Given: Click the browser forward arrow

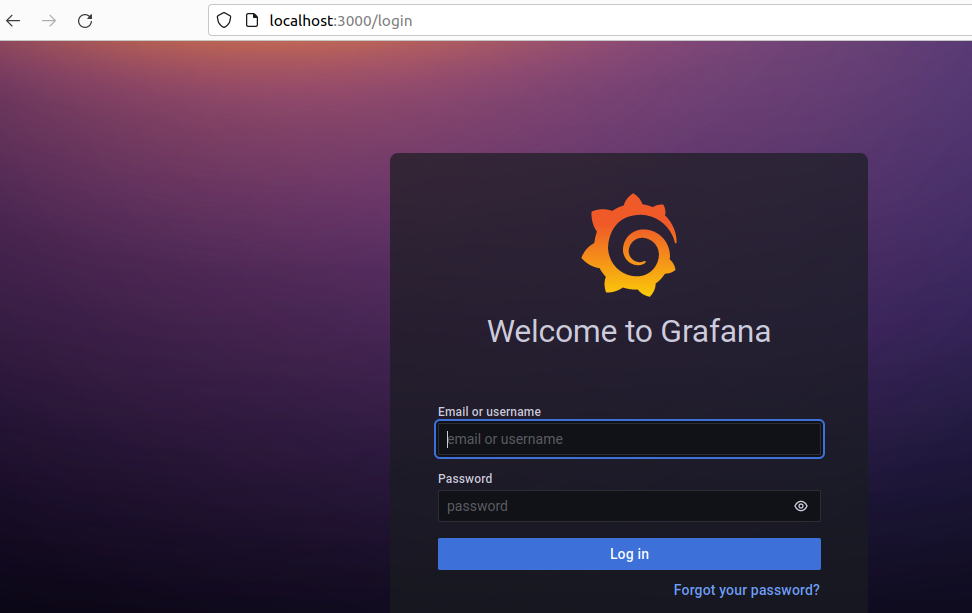Looking at the screenshot, I should [49, 20].
